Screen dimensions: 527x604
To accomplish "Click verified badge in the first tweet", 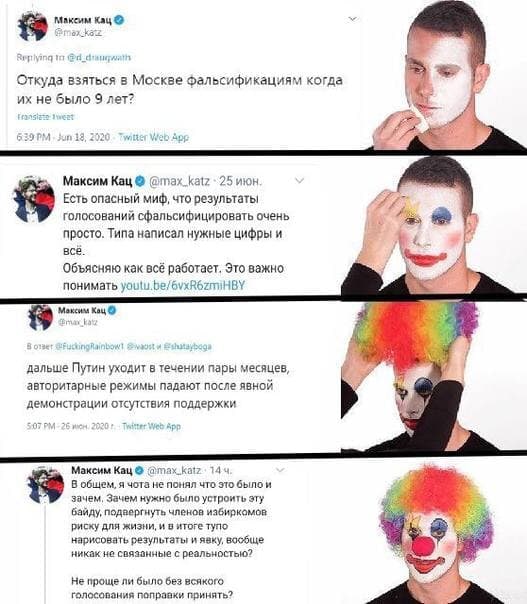I will 119,20.
